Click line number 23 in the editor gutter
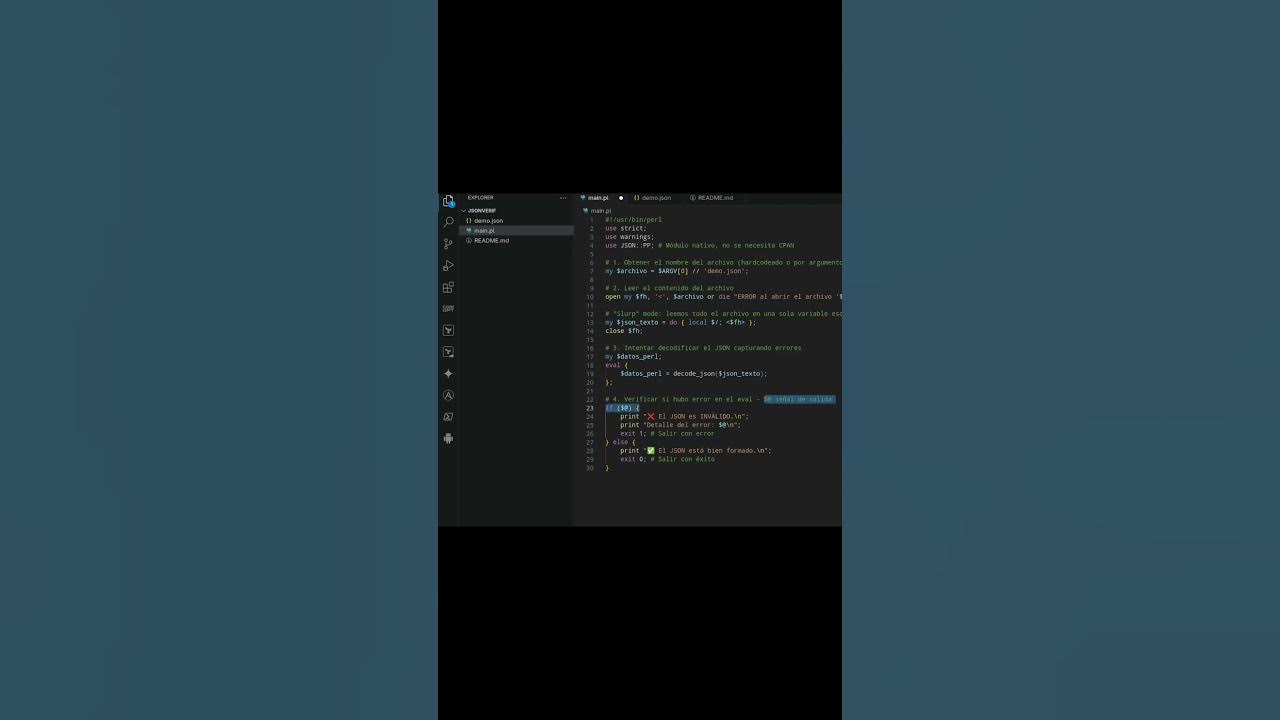The height and width of the screenshot is (720, 1280). click(x=589, y=408)
